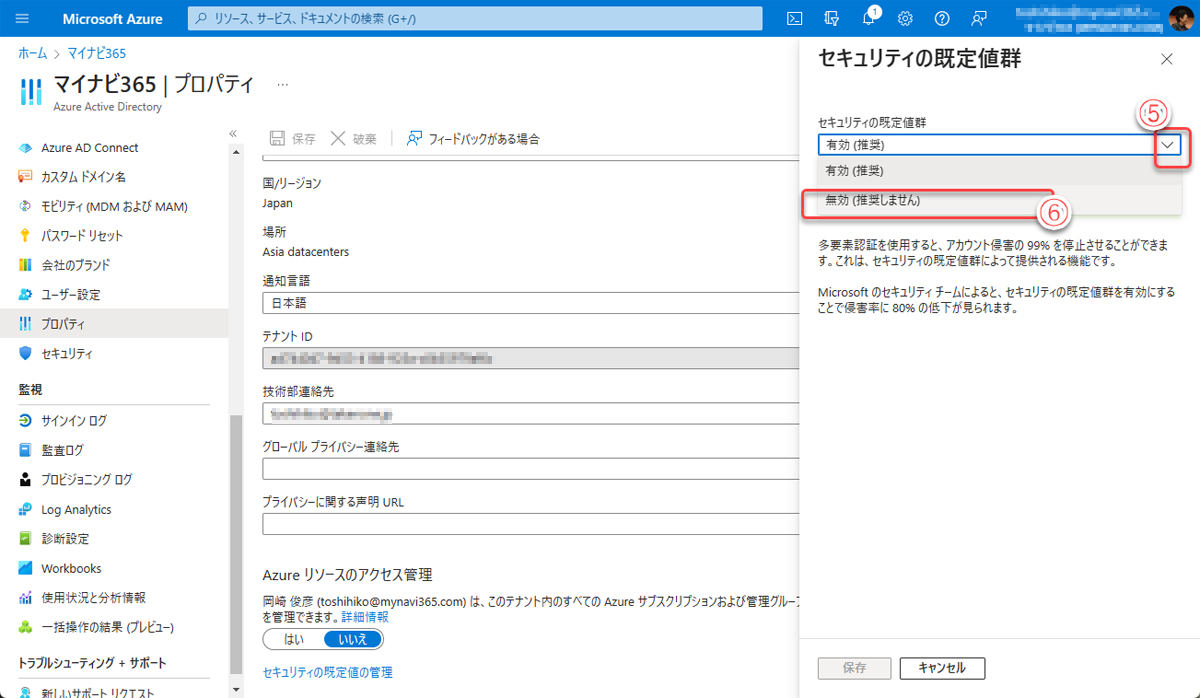Open the 通知言語 combo box
Screen dimensions: 1200x698
531,301
